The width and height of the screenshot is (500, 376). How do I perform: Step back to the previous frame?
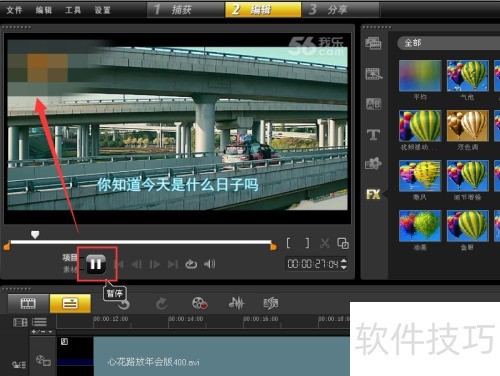136,264
